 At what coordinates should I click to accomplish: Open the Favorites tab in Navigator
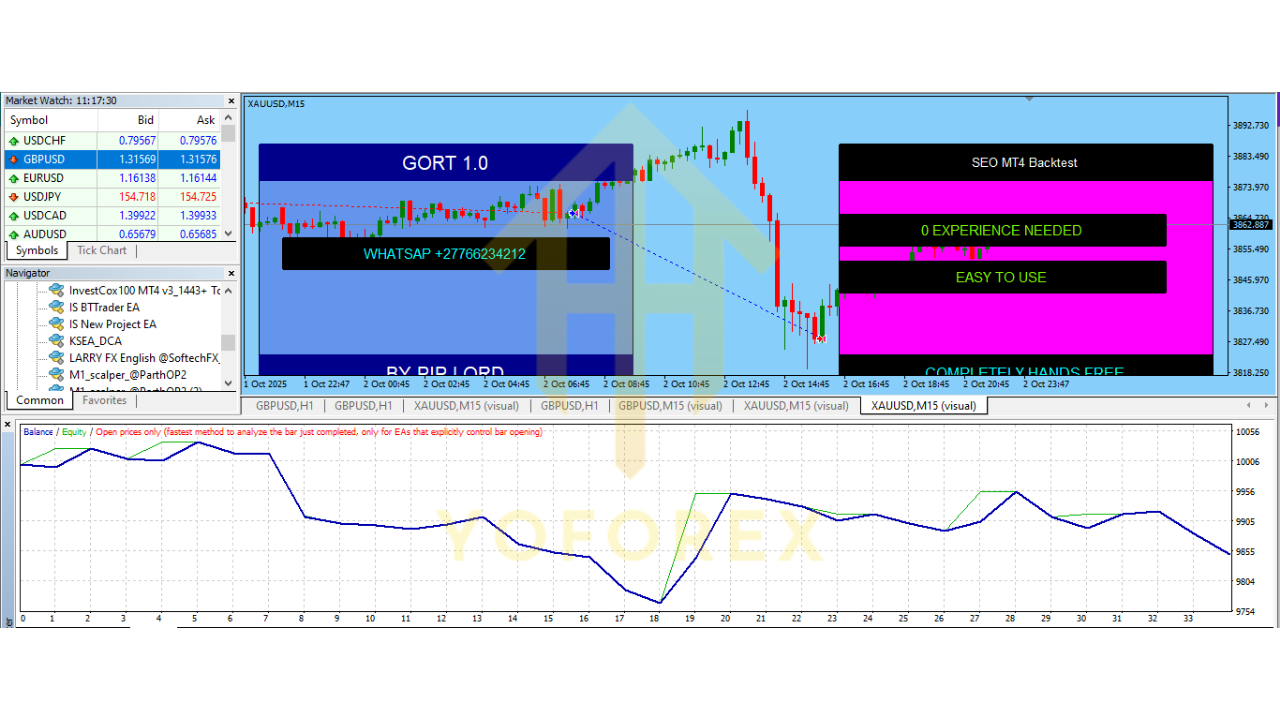pyautogui.click(x=104, y=400)
